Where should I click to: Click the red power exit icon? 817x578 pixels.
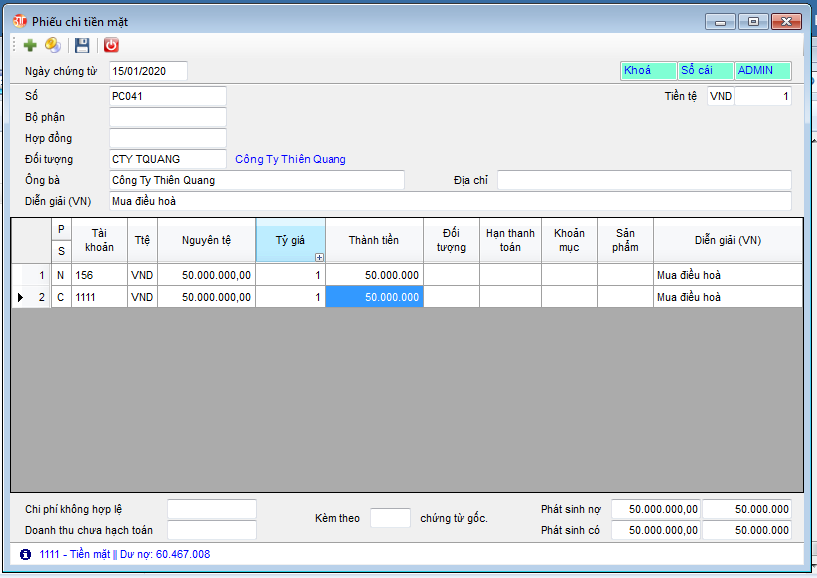click(x=111, y=45)
